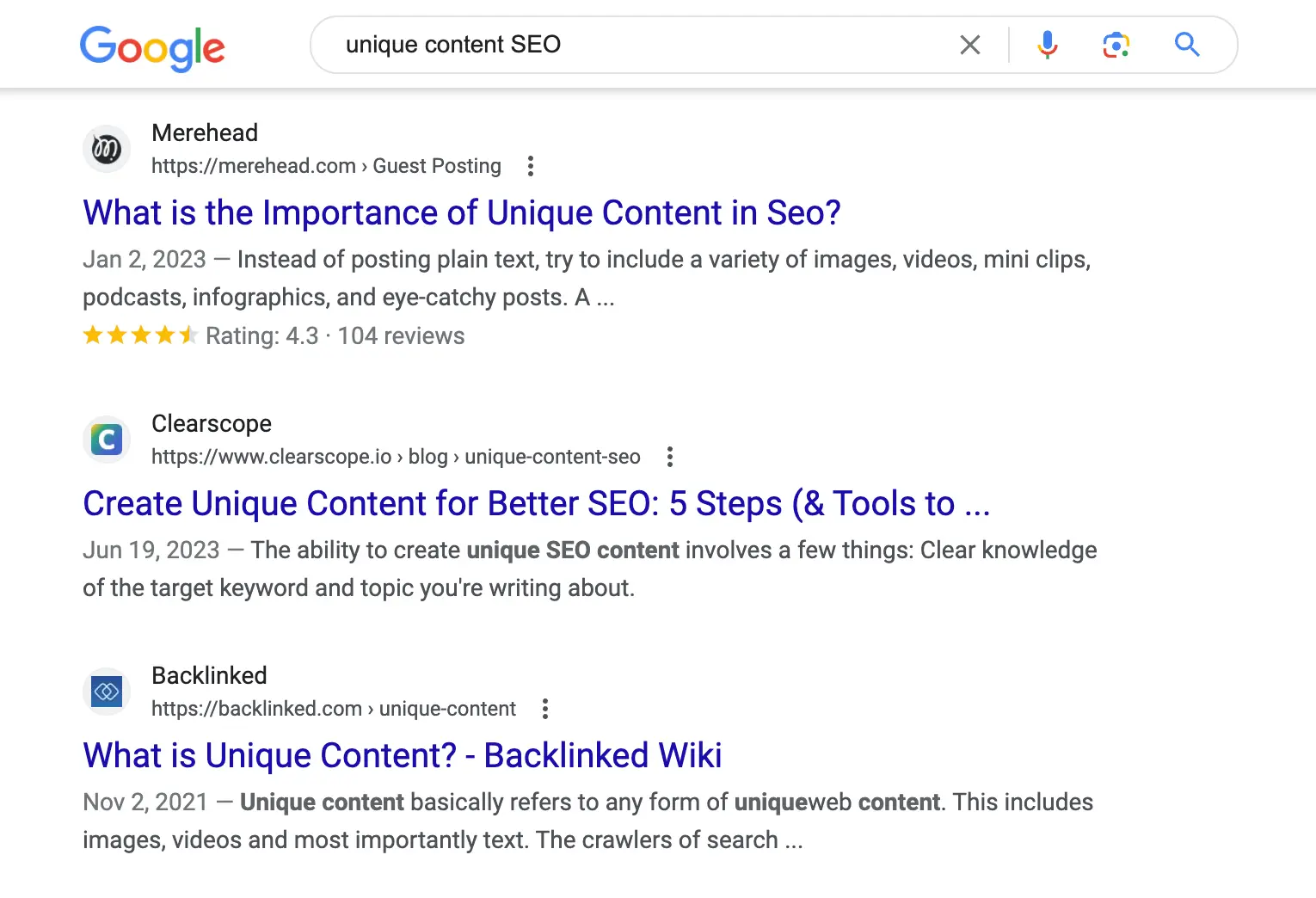This screenshot has width=1316, height=898.
Task: Click the Merehead site favicon
Action: point(107,149)
